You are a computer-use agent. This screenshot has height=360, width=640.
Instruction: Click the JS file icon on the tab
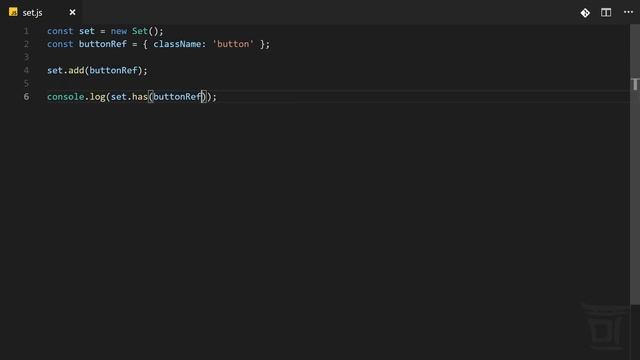coord(13,12)
